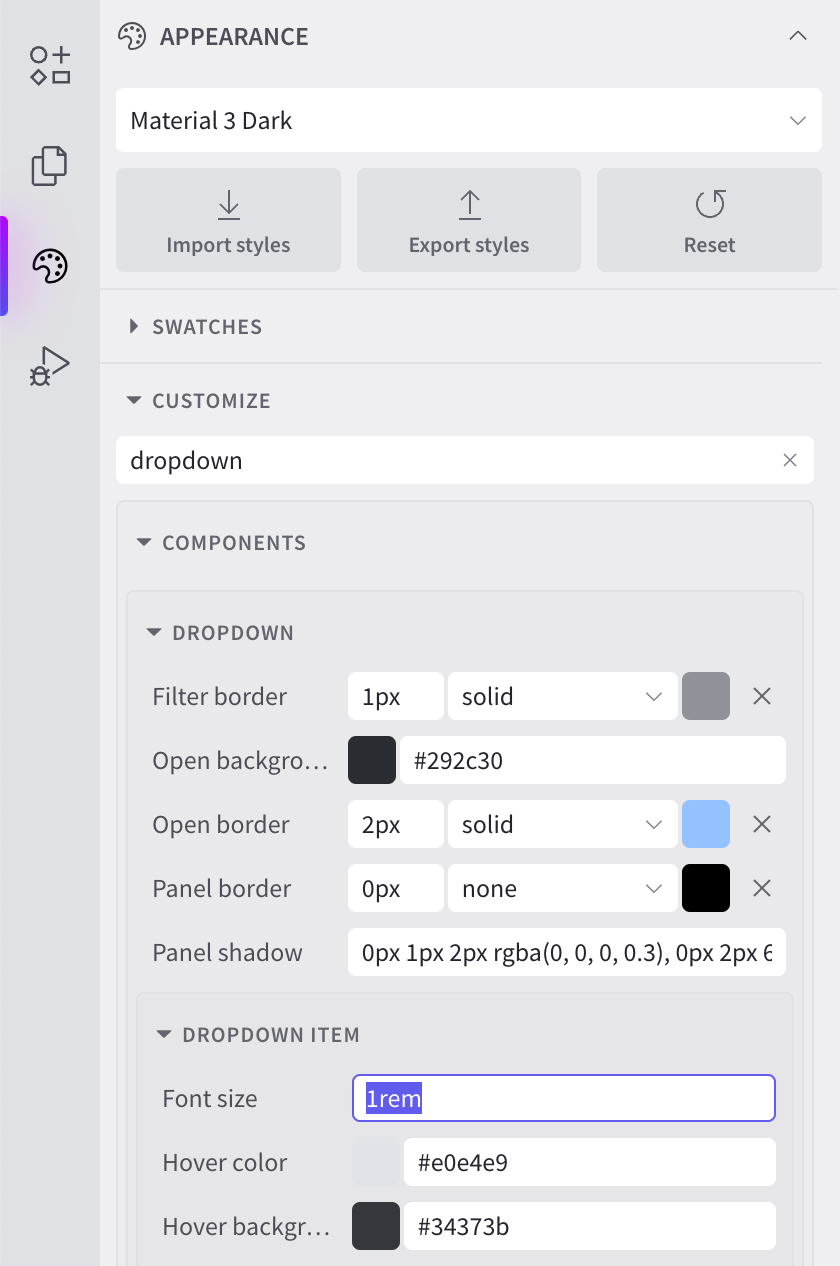Clear the dropdown search field with the X

(790, 460)
